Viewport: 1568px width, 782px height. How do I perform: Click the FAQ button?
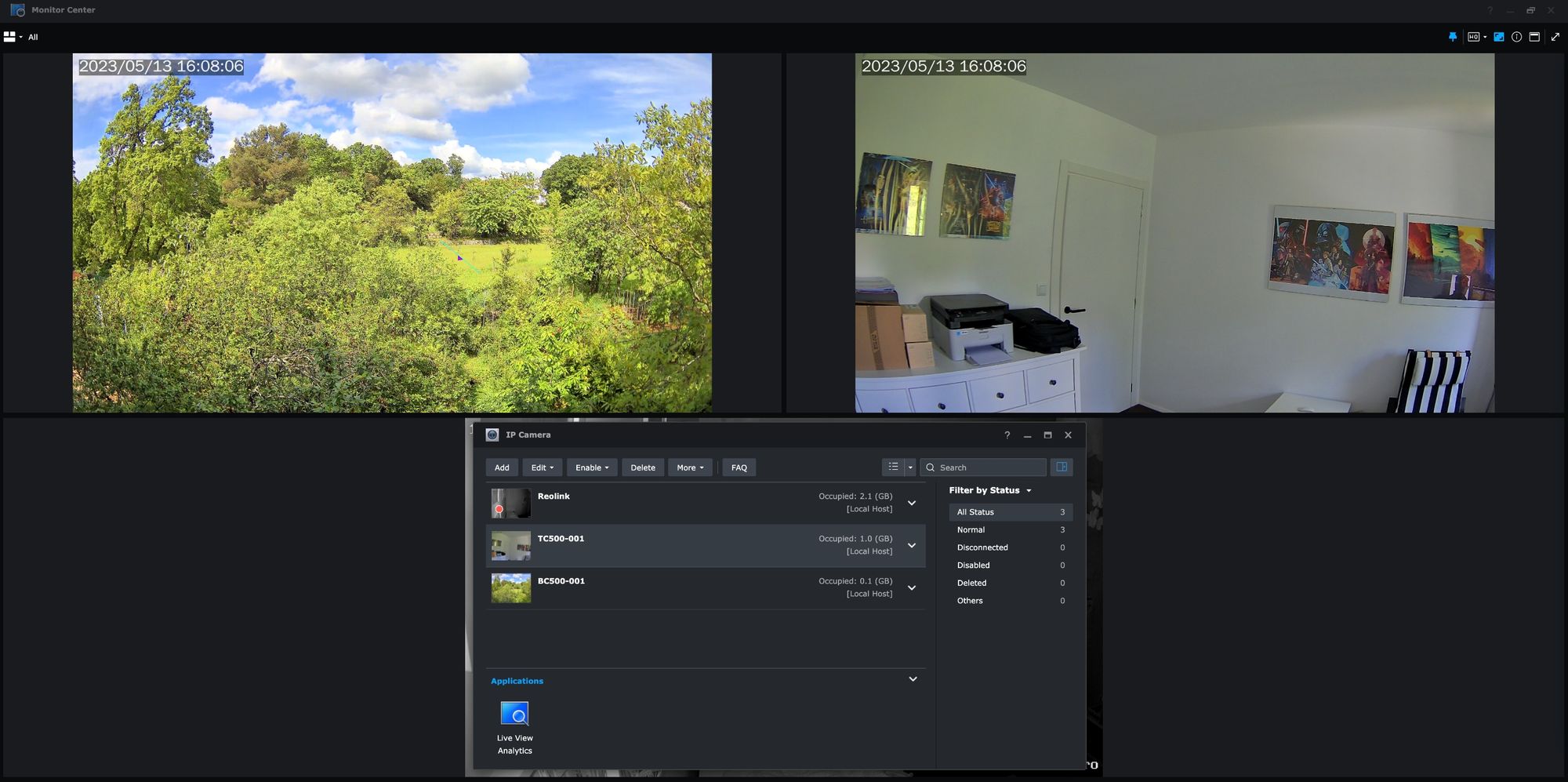[x=739, y=467]
